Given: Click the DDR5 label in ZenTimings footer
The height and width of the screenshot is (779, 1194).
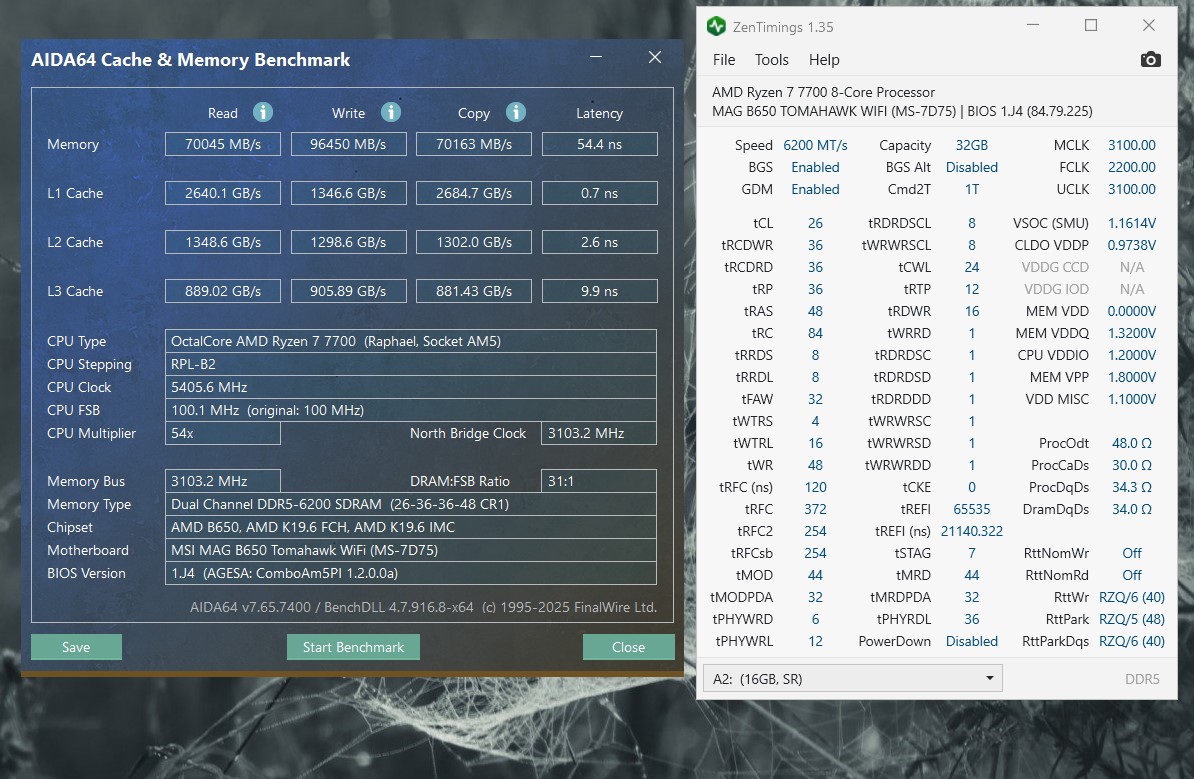Looking at the screenshot, I should click(x=1142, y=678).
